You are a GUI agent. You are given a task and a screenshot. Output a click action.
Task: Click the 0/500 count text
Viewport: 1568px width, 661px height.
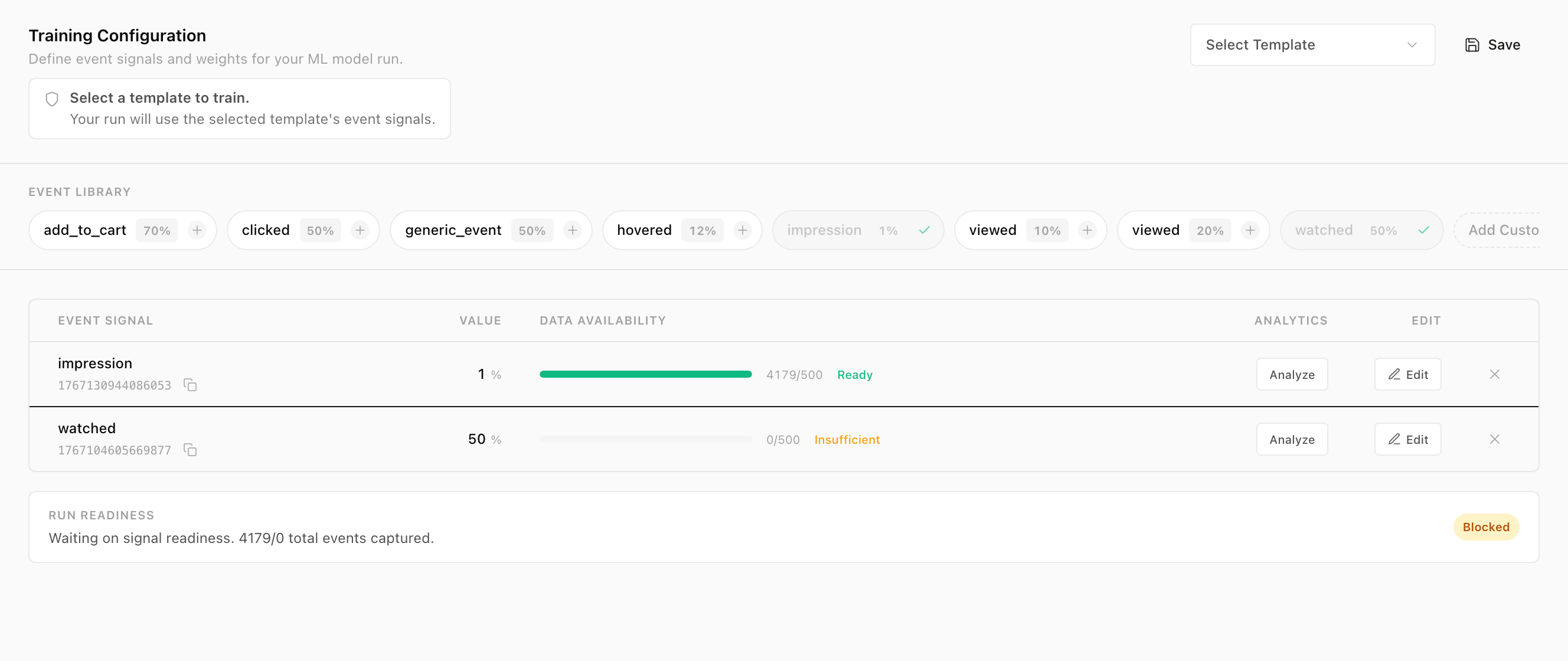[x=783, y=441]
